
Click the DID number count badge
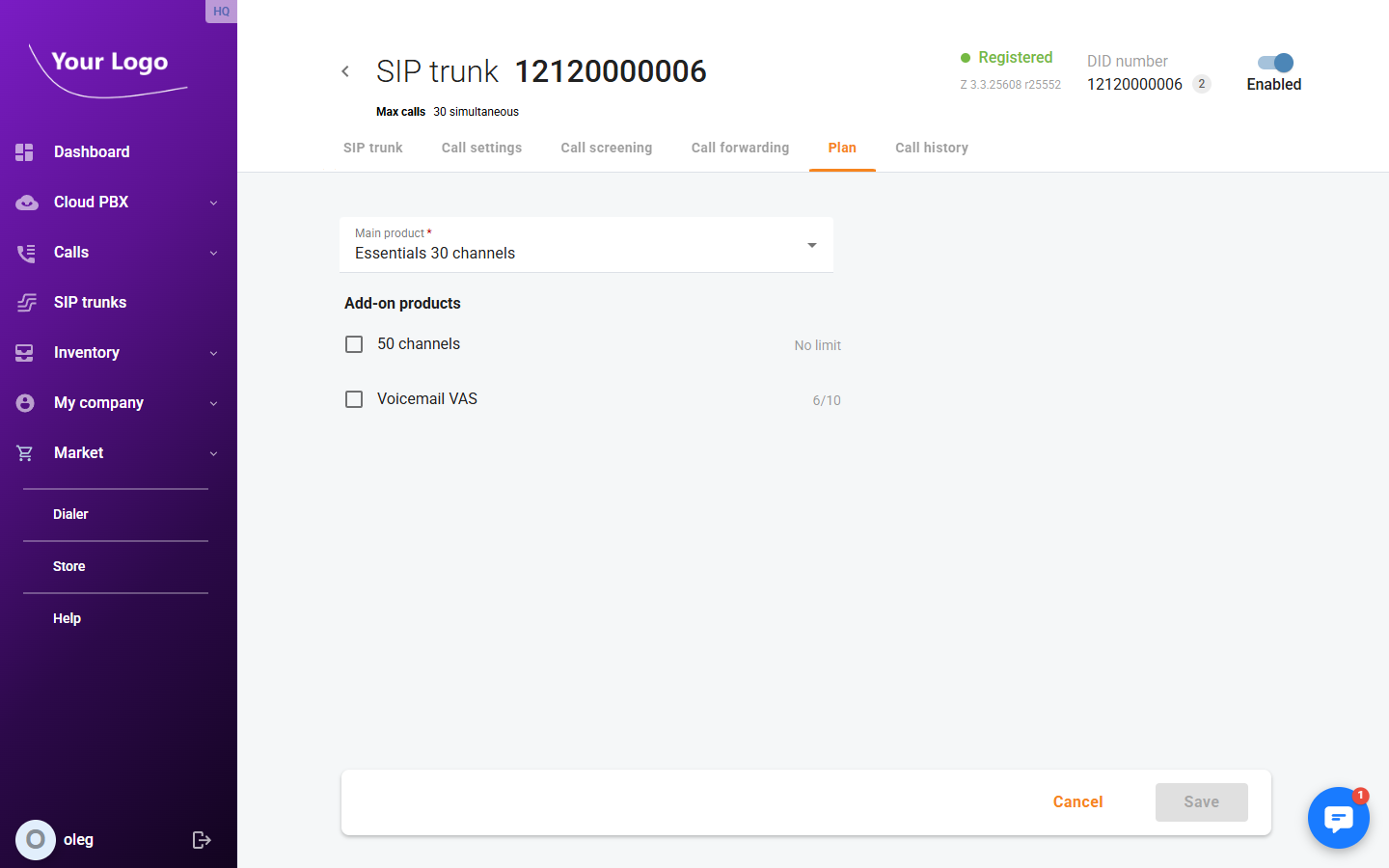pos(1202,84)
